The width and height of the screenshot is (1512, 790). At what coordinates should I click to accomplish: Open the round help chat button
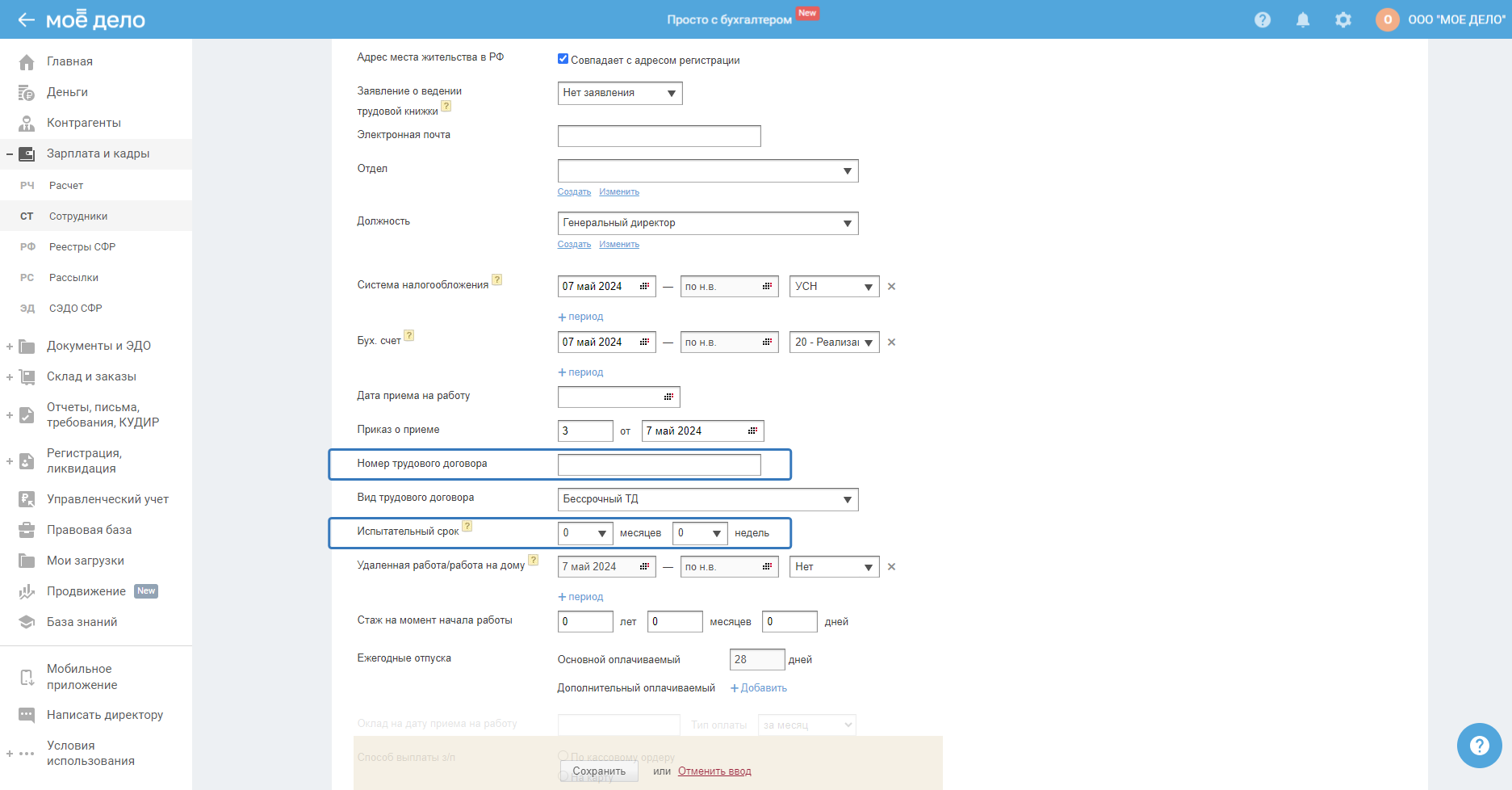click(x=1480, y=746)
